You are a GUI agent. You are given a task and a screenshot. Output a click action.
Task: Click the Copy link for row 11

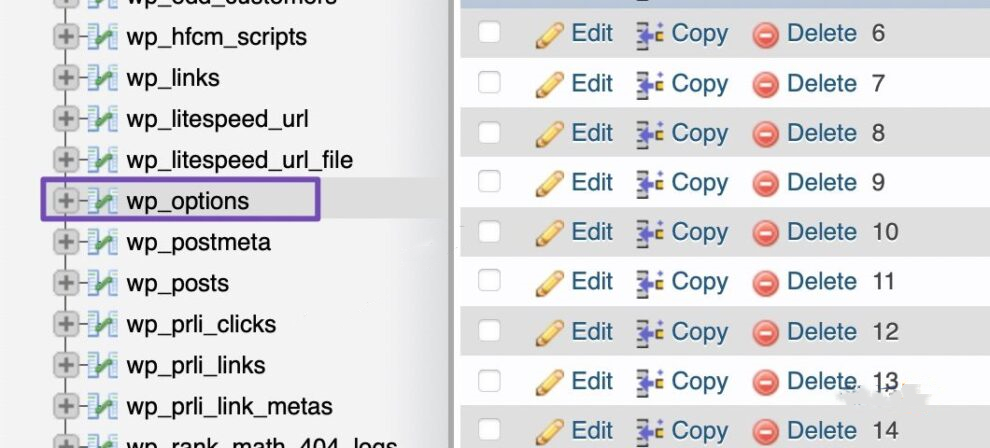pyautogui.click(x=700, y=281)
